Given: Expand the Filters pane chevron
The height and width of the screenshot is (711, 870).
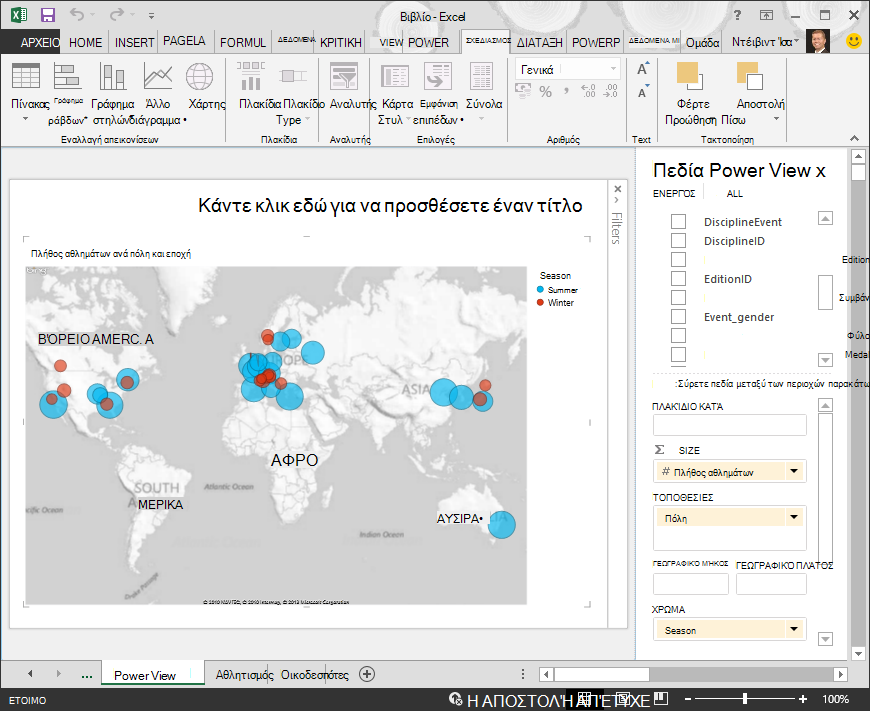Looking at the screenshot, I should (x=618, y=200).
